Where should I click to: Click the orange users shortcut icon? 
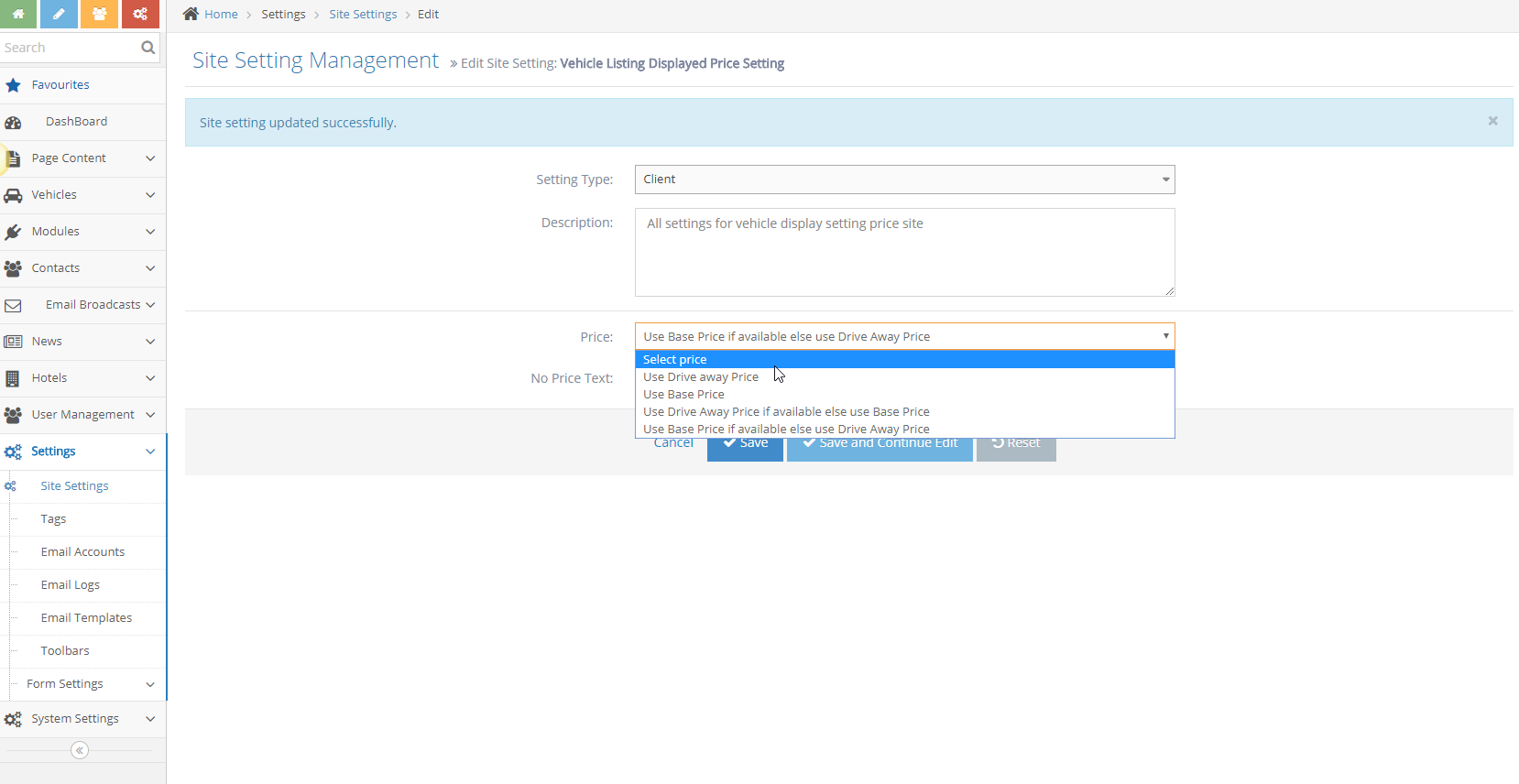click(x=99, y=14)
